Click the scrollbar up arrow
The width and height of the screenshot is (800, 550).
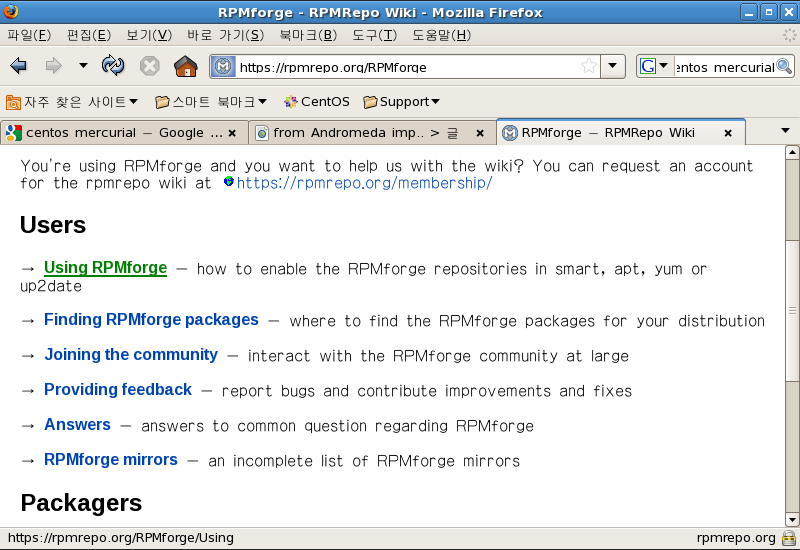coord(792,152)
